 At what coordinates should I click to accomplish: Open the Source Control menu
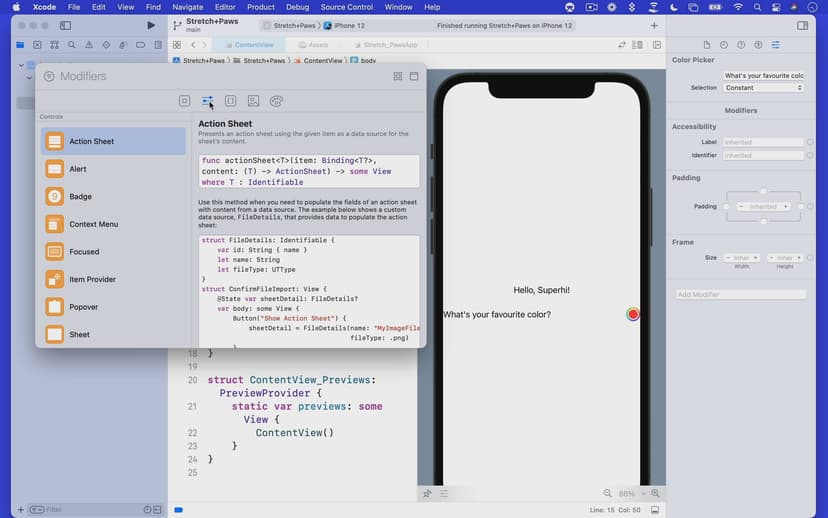[x=346, y=7]
